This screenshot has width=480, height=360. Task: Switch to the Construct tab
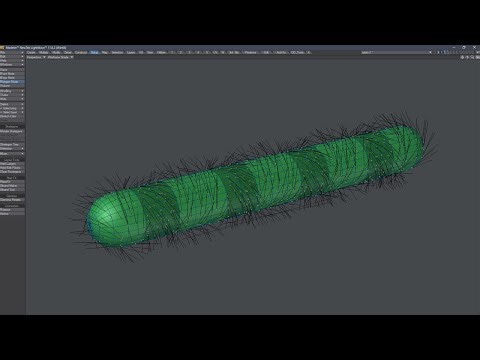(81, 52)
